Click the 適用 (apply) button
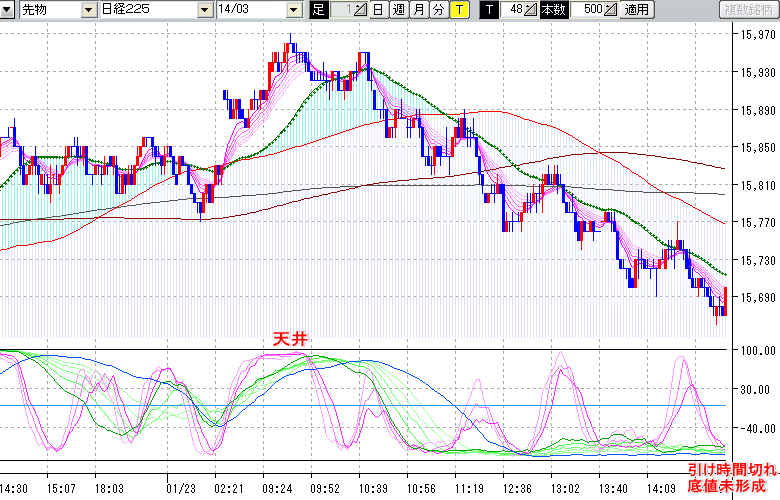780x500 pixels. (636, 10)
